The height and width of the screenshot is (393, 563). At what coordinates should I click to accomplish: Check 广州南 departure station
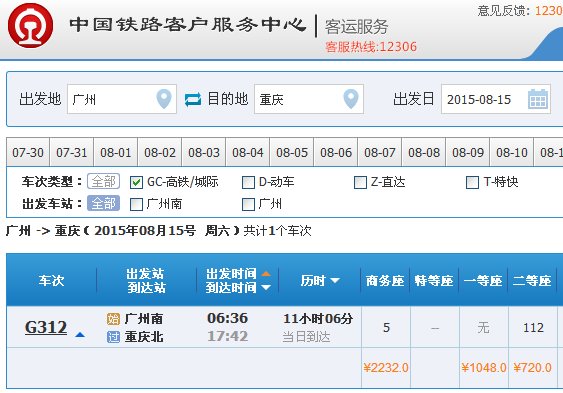coord(136,205)
